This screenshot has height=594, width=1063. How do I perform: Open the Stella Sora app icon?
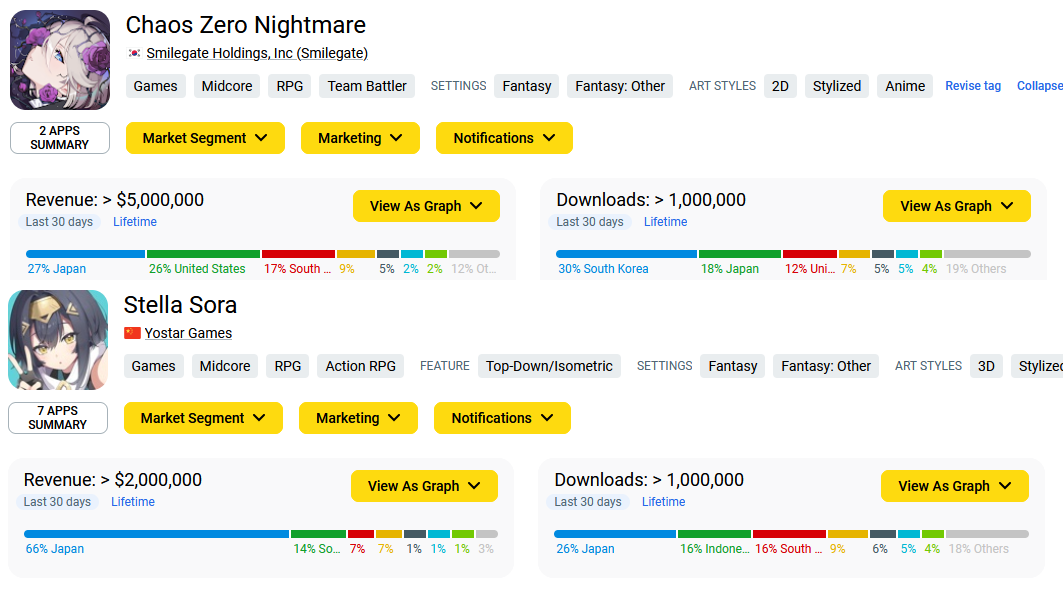click(58, 340)
